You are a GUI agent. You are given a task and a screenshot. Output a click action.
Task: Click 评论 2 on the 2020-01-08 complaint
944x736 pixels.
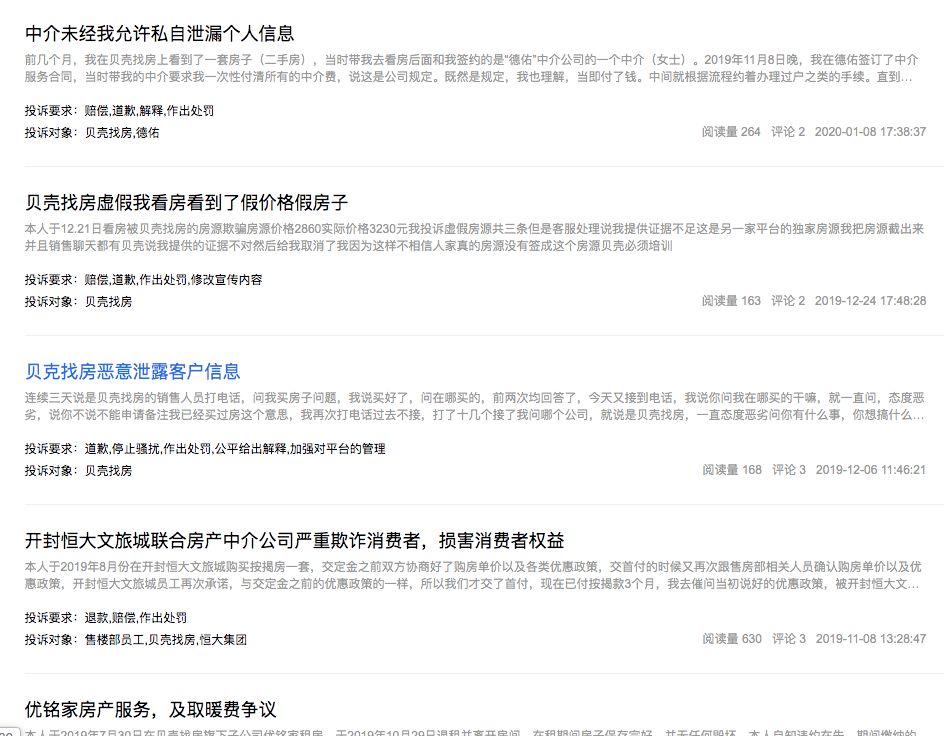coord(788,132)
